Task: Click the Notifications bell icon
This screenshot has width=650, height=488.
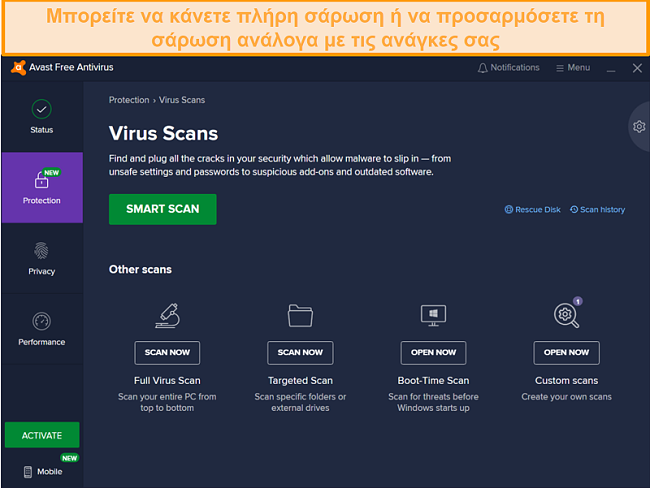Action: point(482,68)
